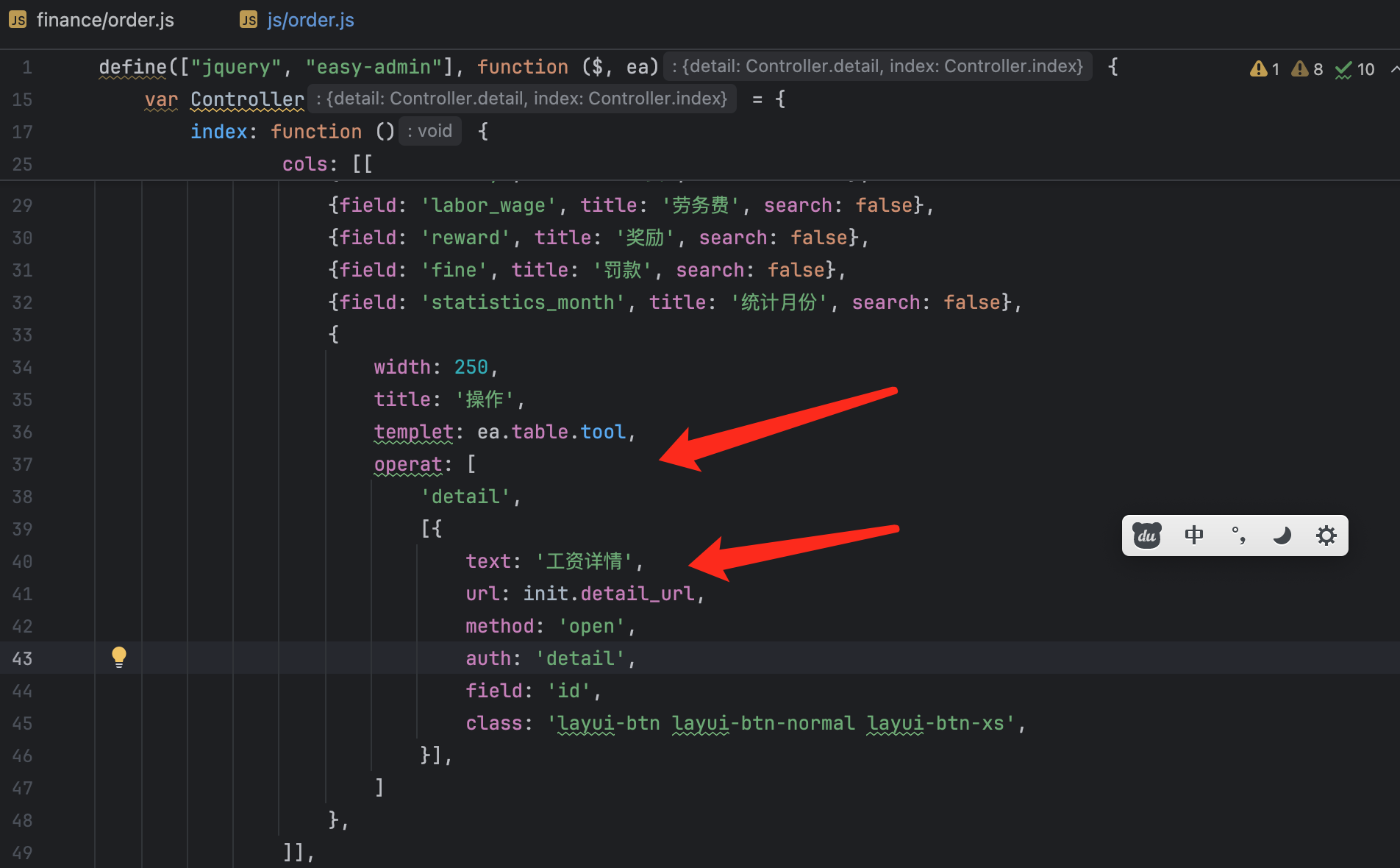This screenshot has height=868, width=1400.
Task: Open the yellow lightbulb quick-fix on line 43
Action: [x=119, y=657]
